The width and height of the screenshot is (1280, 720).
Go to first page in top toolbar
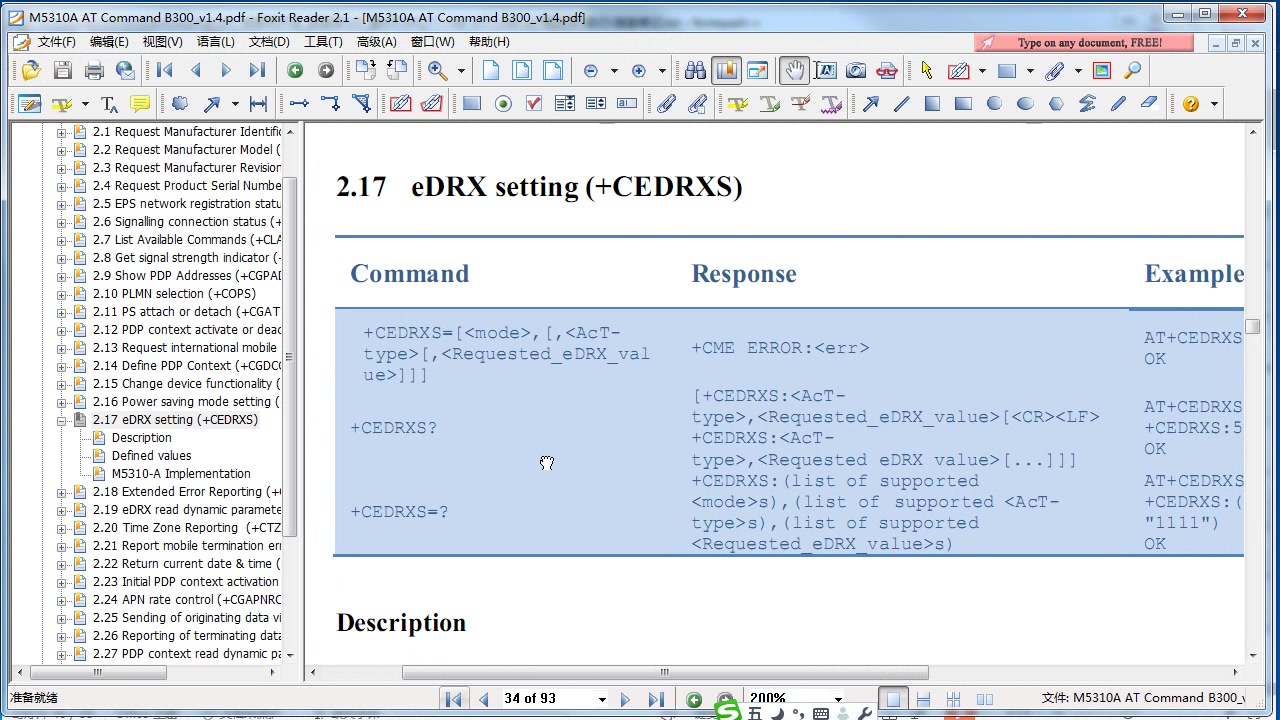(x=165, y=70)
